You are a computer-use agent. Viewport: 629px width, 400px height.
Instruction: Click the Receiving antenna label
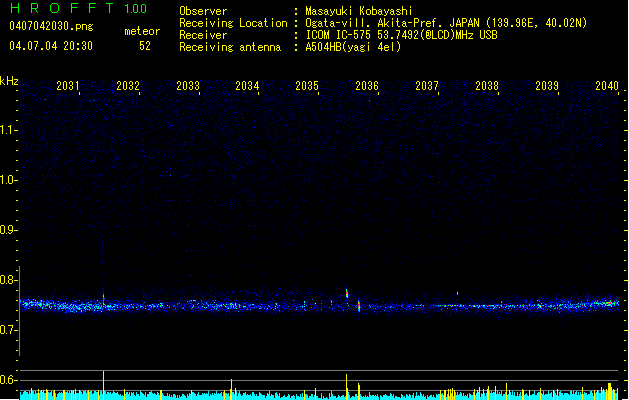click(x=230, y=47)
